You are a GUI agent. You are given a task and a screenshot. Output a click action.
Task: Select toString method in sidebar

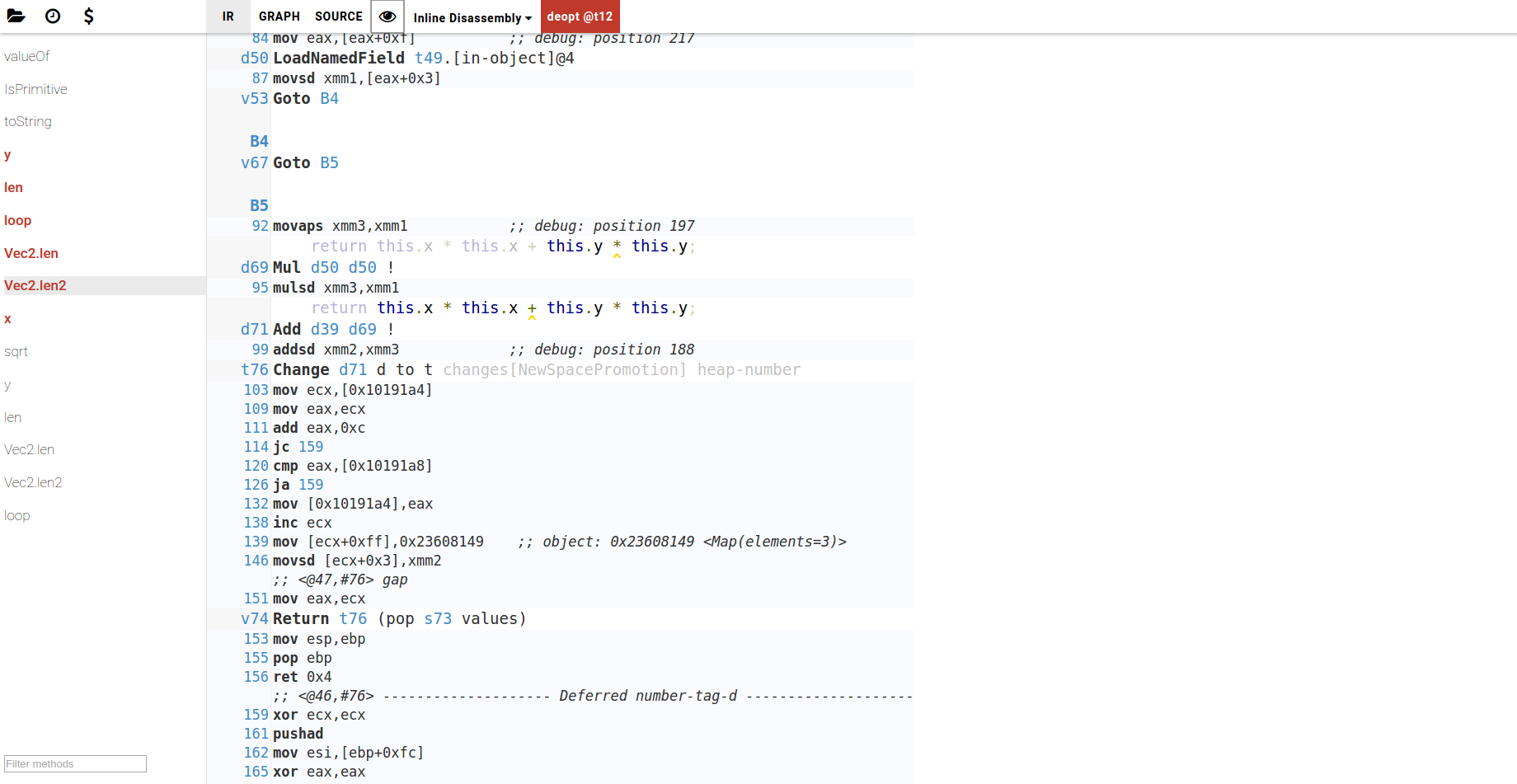point(28,121)
